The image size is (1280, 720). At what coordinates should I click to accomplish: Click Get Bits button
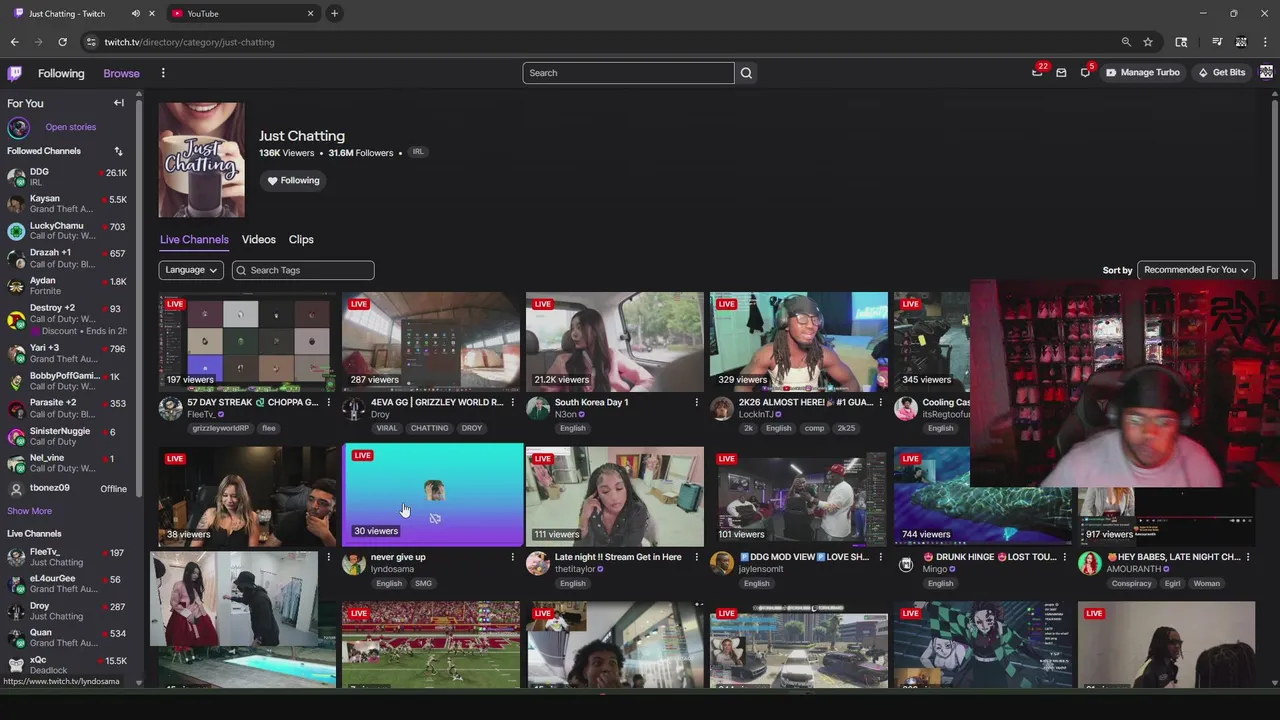point(1221,73)
